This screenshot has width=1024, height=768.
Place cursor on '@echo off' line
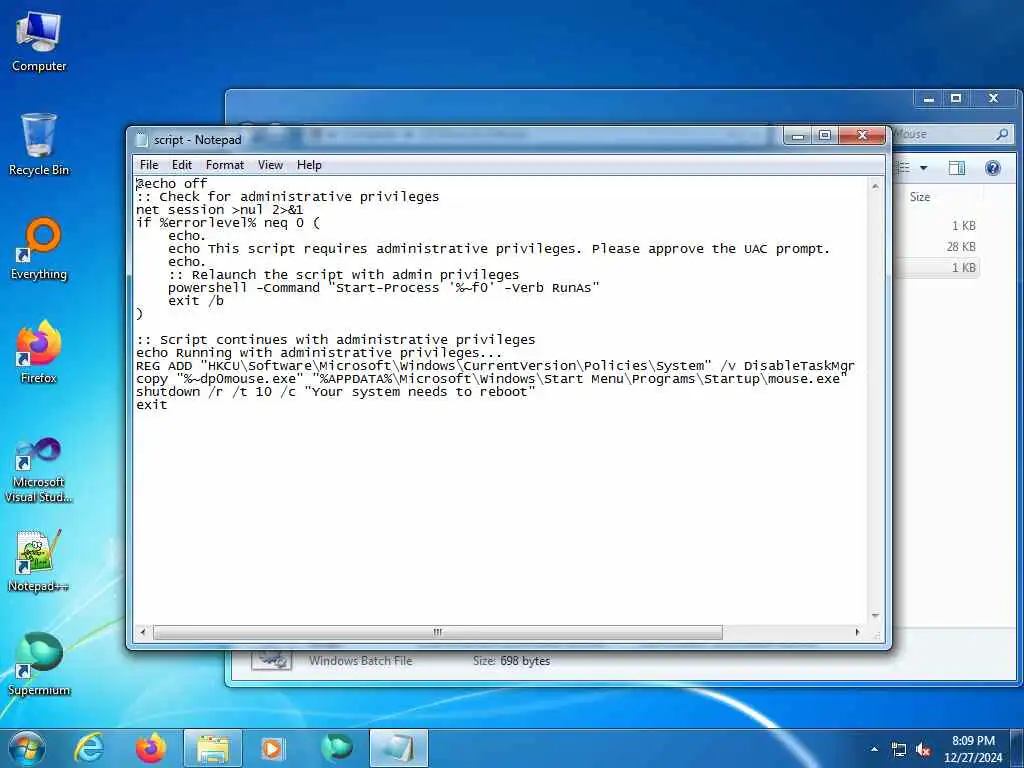pos(172,184)
